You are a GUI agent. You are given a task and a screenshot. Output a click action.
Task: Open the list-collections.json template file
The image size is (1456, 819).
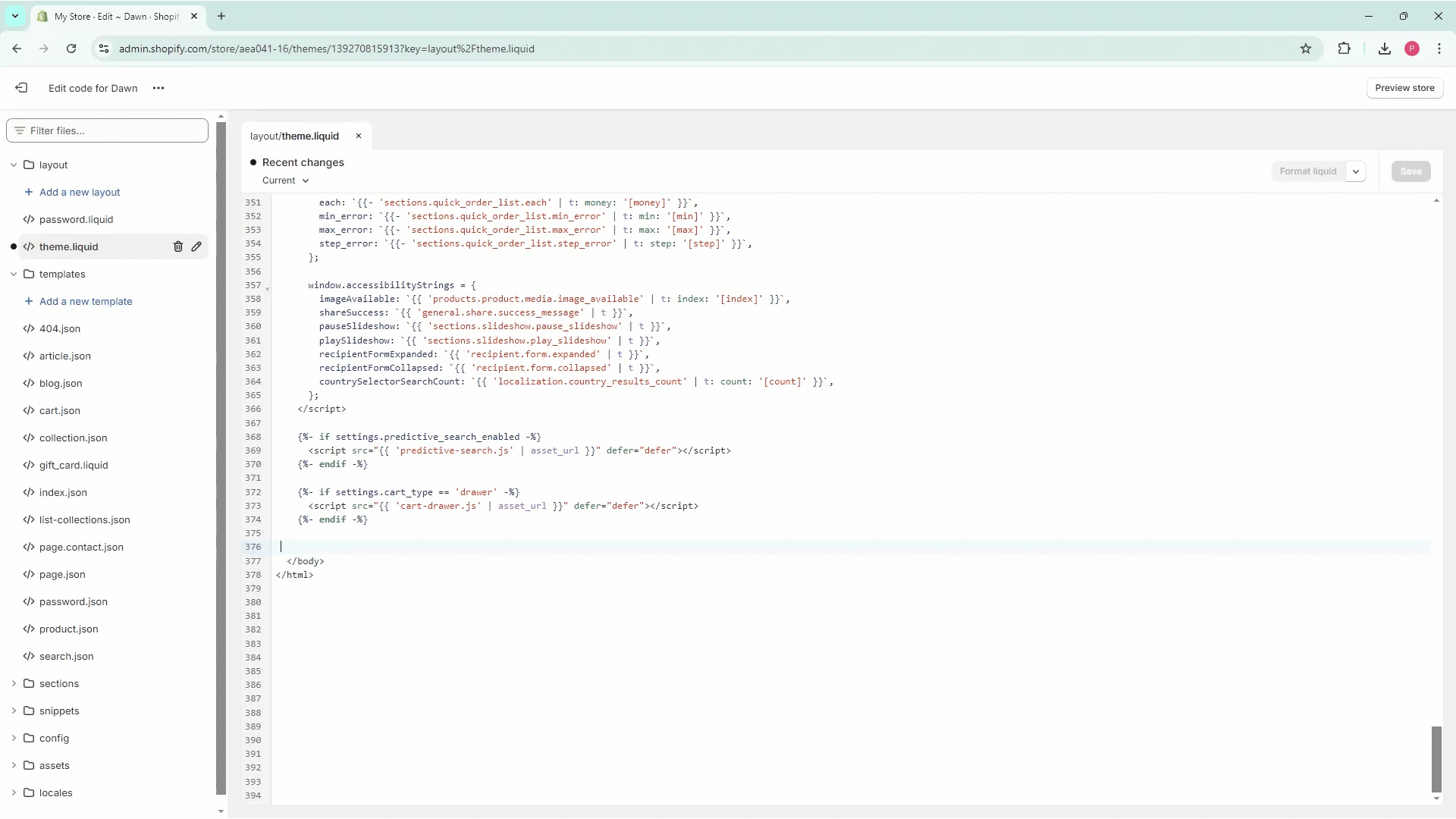(85, 520)
